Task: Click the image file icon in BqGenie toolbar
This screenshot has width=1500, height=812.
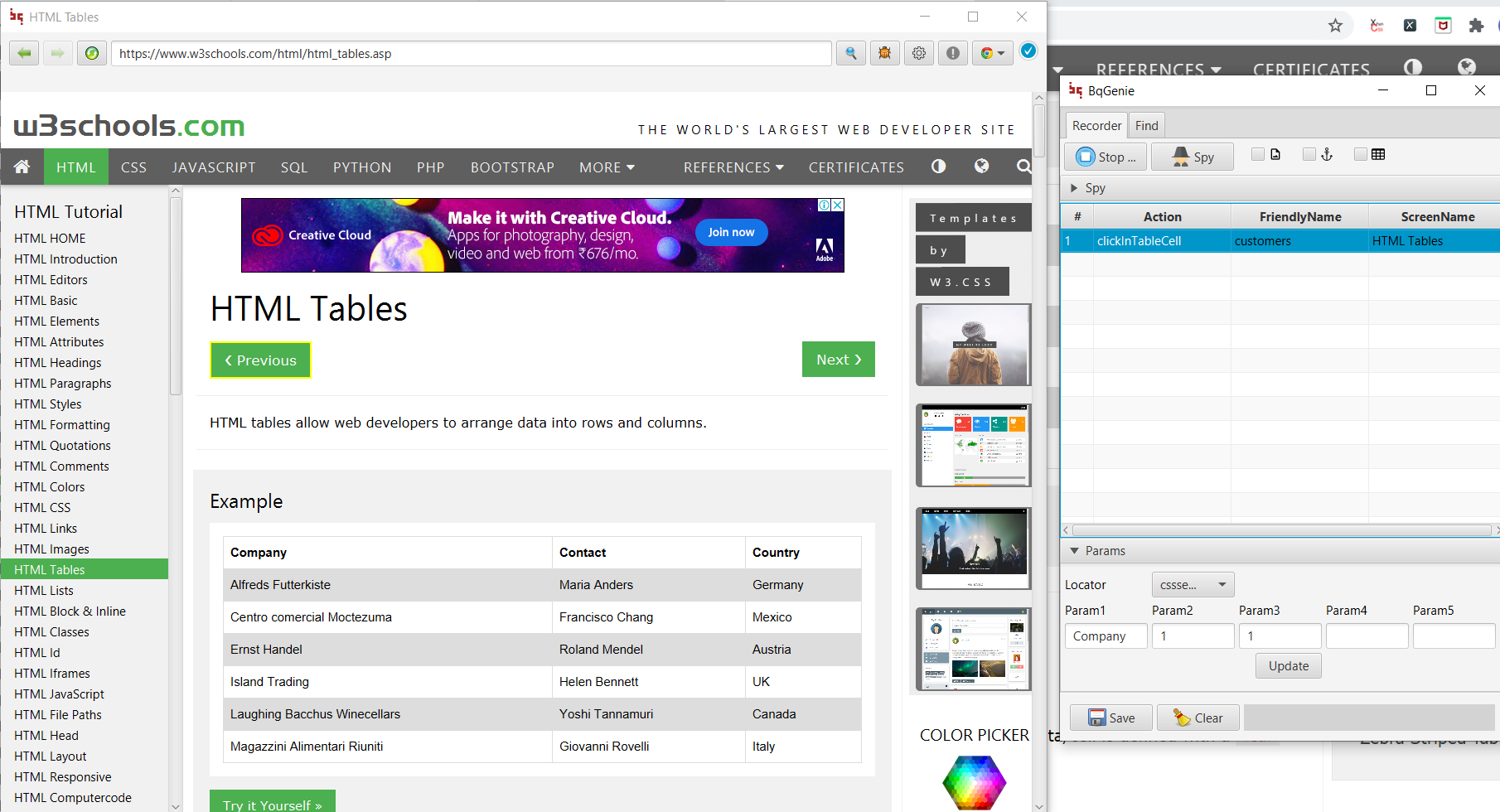Action: point(1275,154)
